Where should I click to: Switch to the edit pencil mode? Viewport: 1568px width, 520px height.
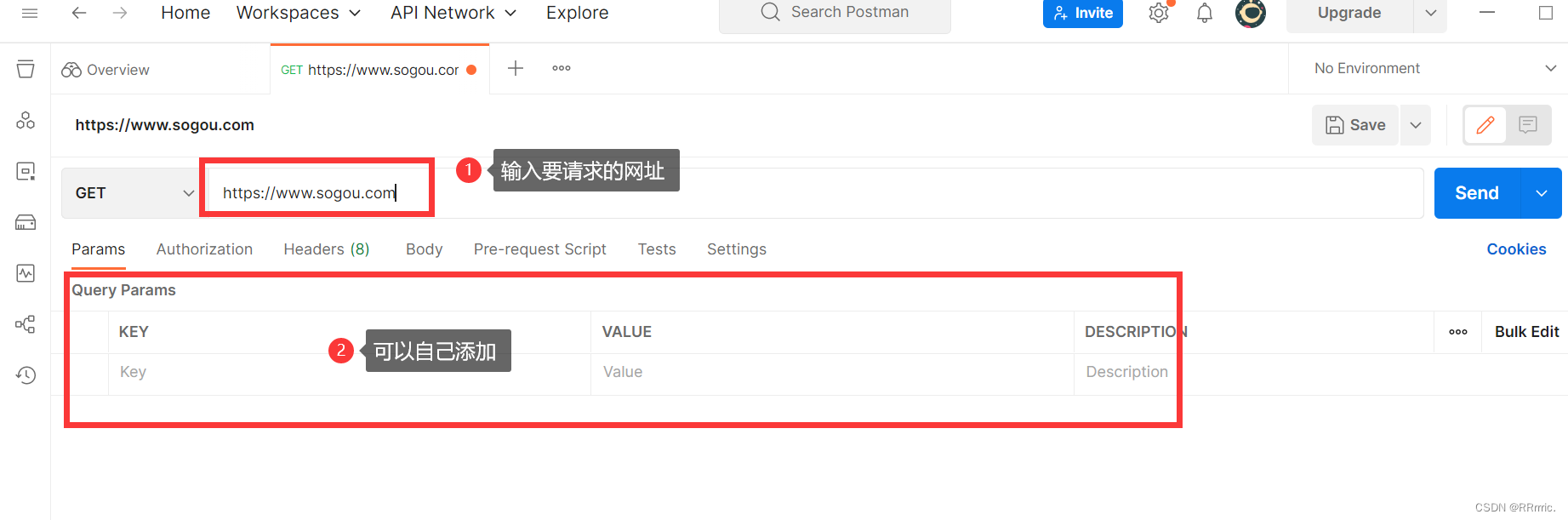[1485, 125]
